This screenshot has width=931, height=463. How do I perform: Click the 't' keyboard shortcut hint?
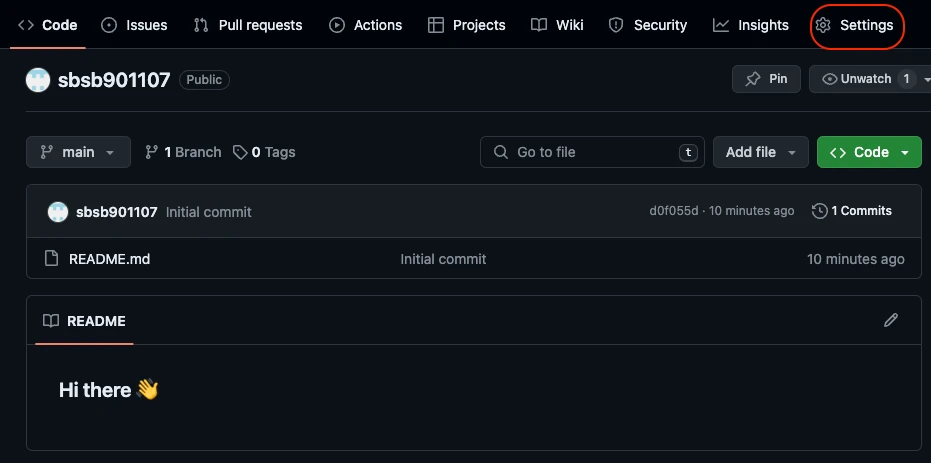pyautogui.click(x=688, y=152)
